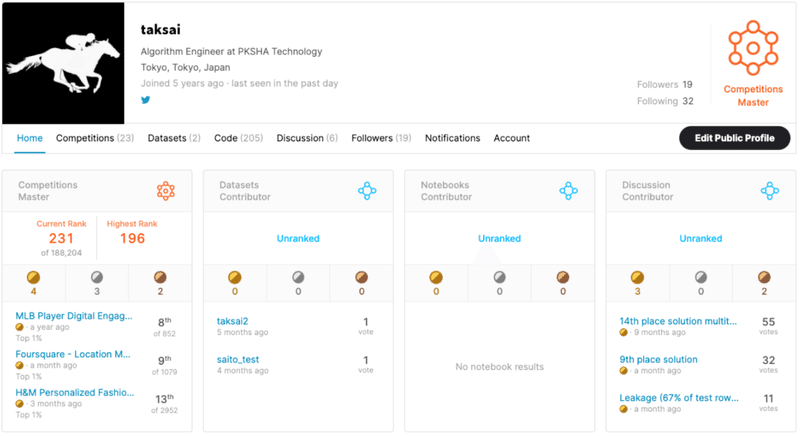This screenshot has height=436, width=800.
Task: Open Leakage (67% of test rows) discussion
Action: click(679, 398)
